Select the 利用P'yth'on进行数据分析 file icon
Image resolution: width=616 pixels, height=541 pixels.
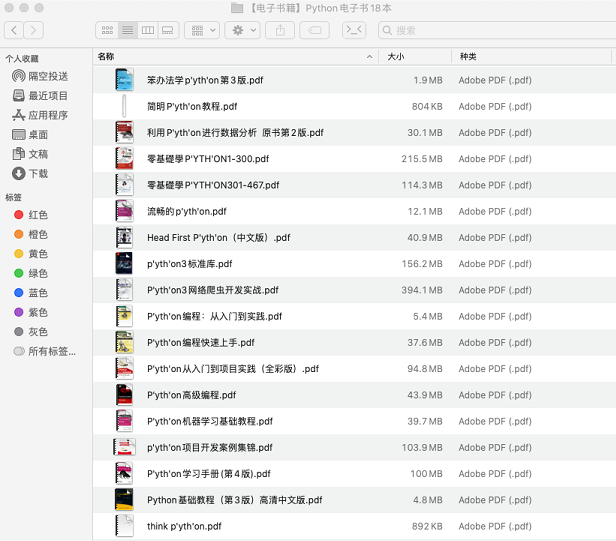124,132
